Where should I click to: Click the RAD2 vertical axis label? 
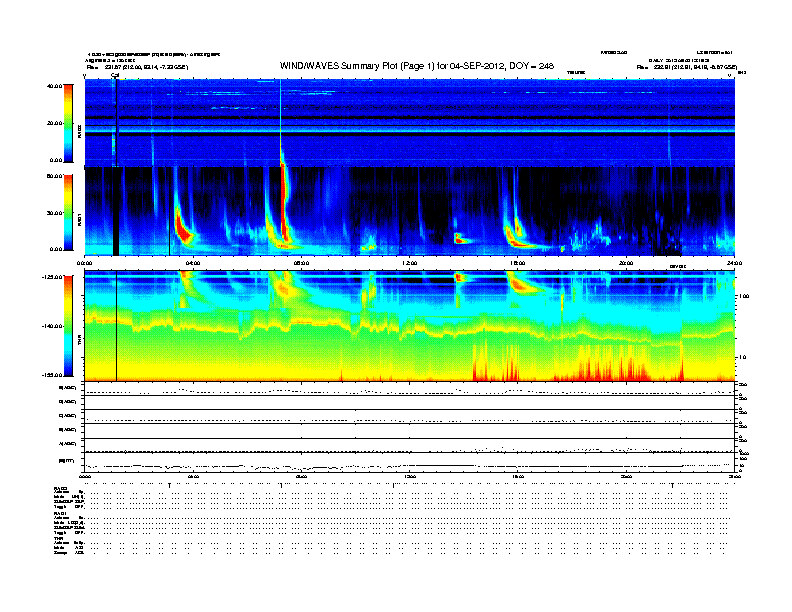pyautogui.click(x=79, y=131)
